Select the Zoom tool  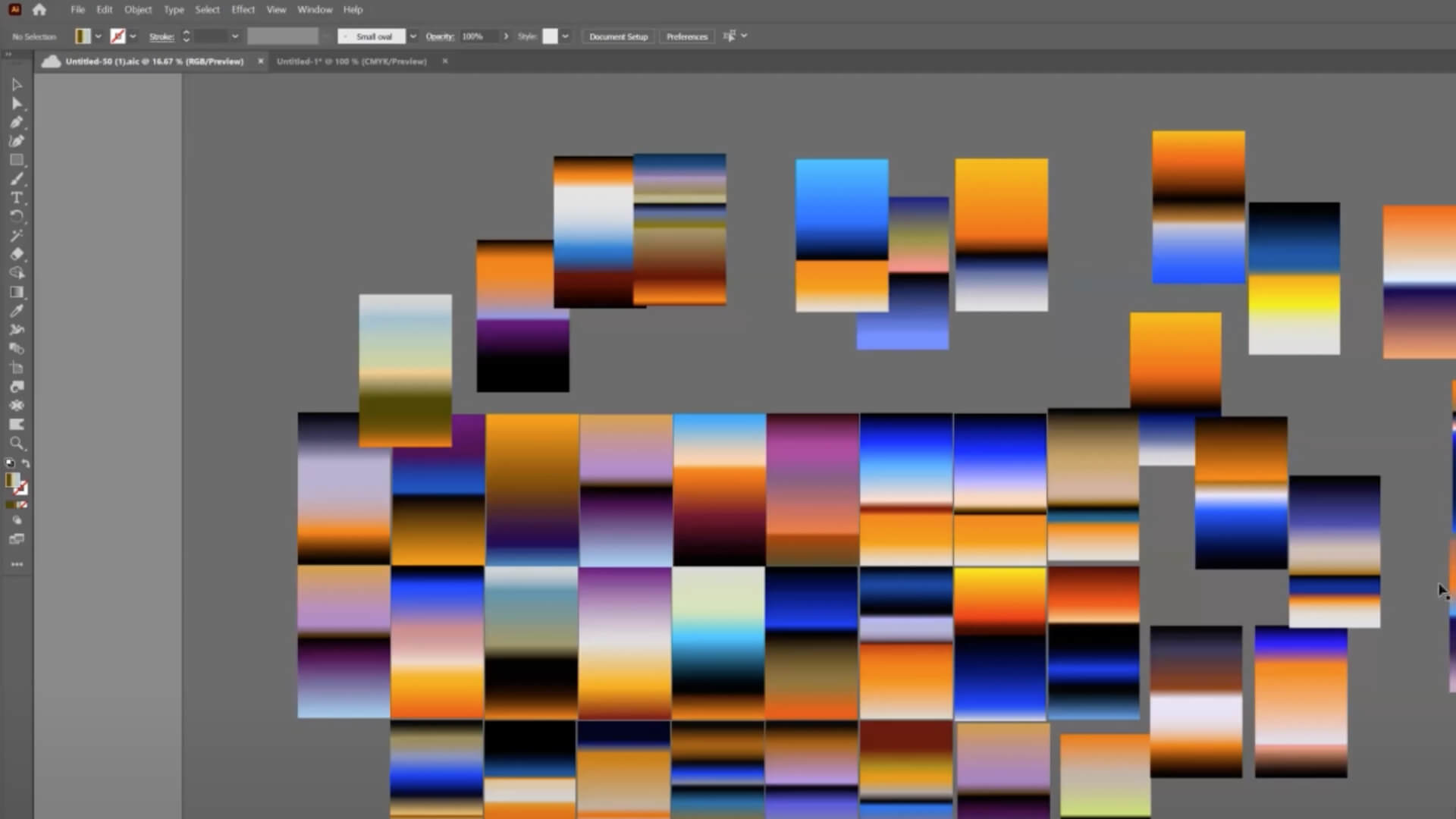click(x=17, y=444)
